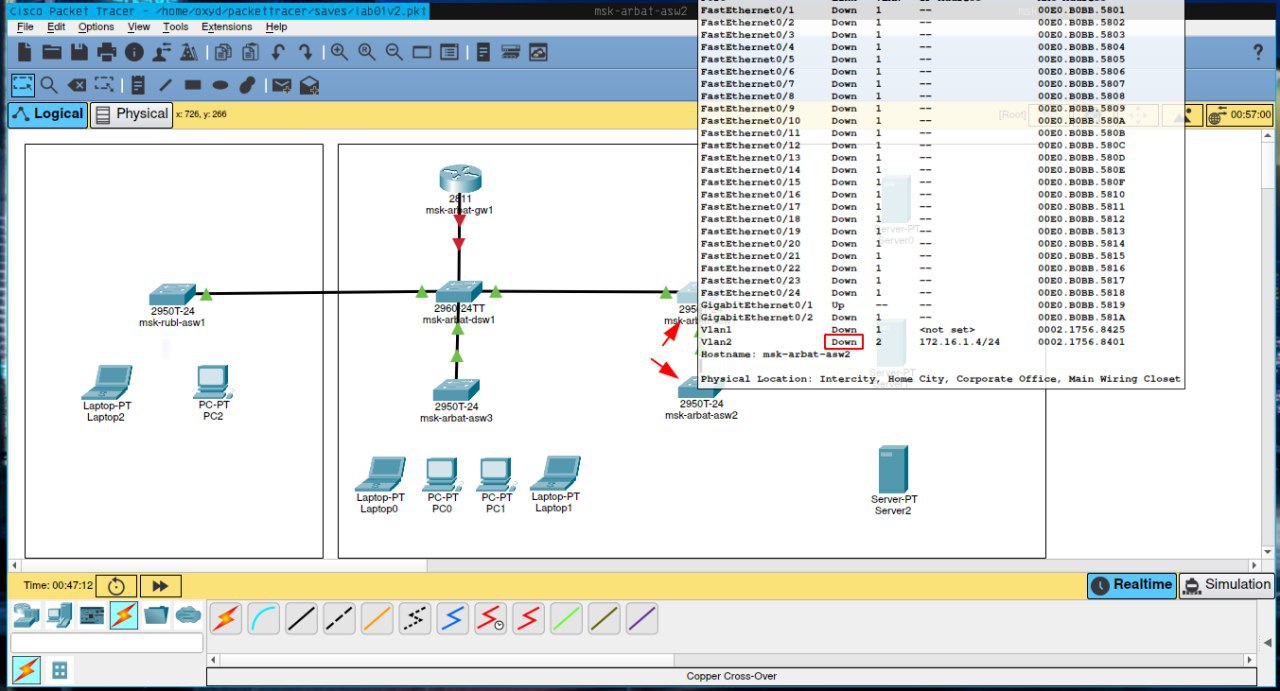This screenshot has width=1280, height=691.
Task: Switch to Simulation mode
Action: (x=1226, y=585)
